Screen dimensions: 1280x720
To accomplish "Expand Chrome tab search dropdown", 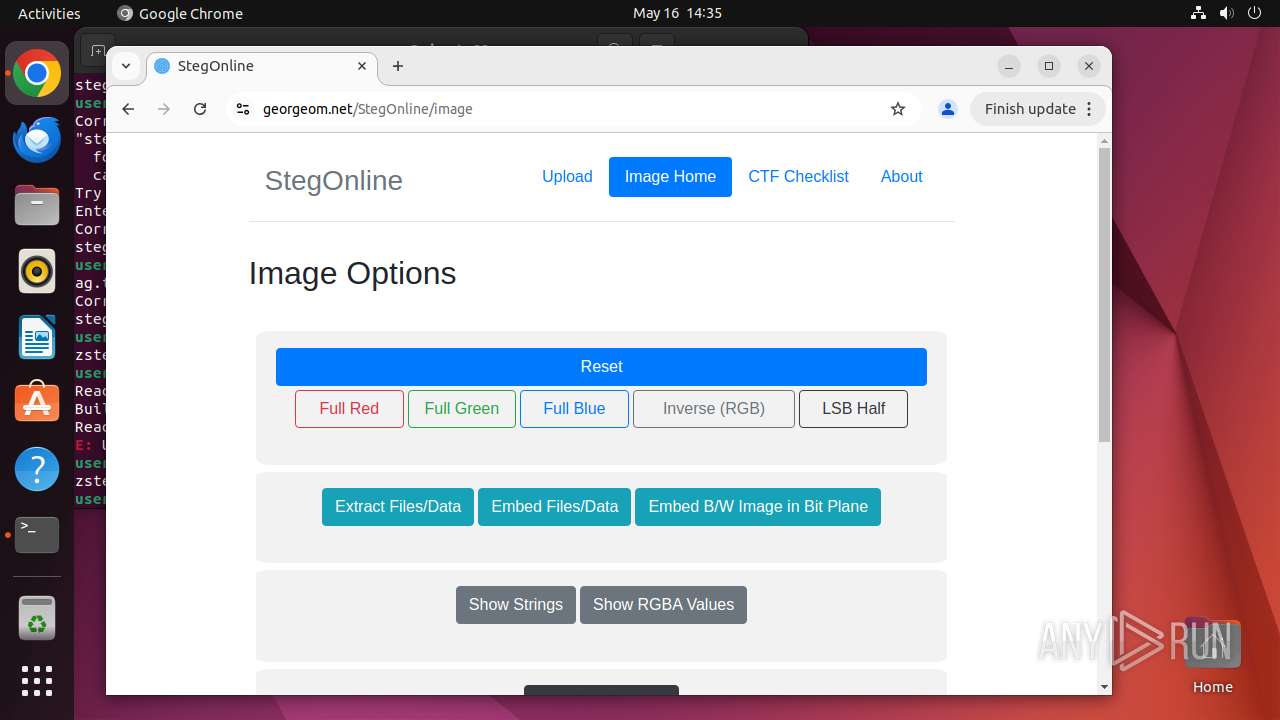I will pyautogui.click(x=126, y=66).
